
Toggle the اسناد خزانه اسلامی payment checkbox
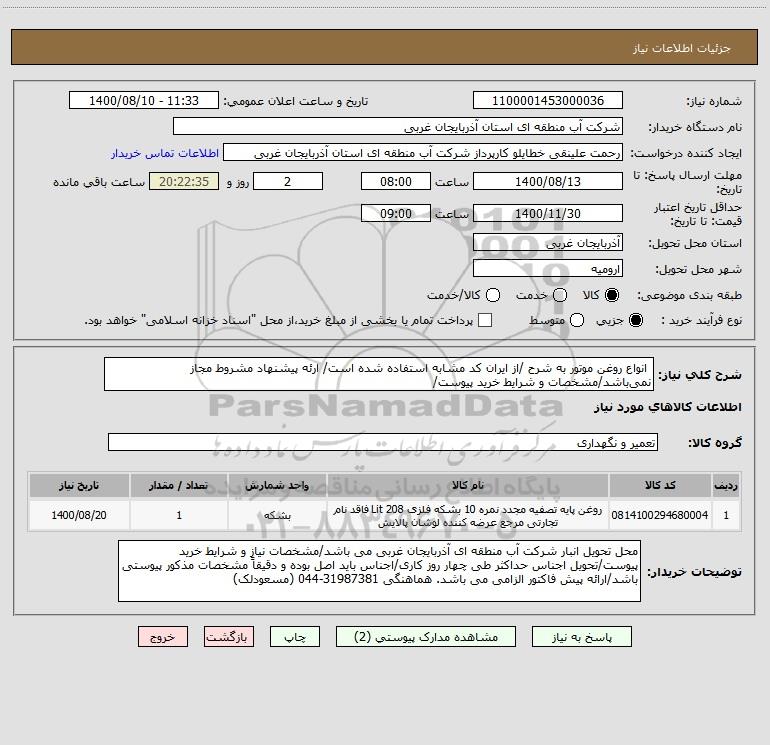click(485, 320)
